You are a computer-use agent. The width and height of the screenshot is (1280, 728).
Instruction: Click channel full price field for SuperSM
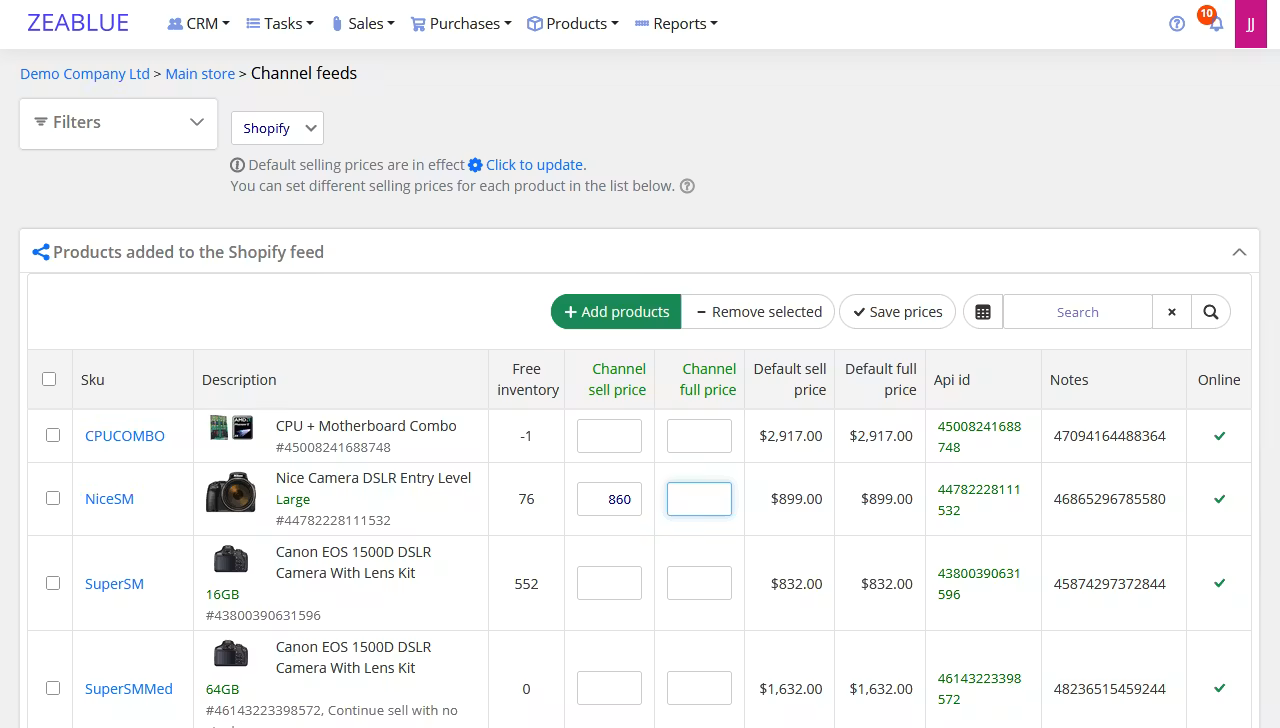(699, 583)
